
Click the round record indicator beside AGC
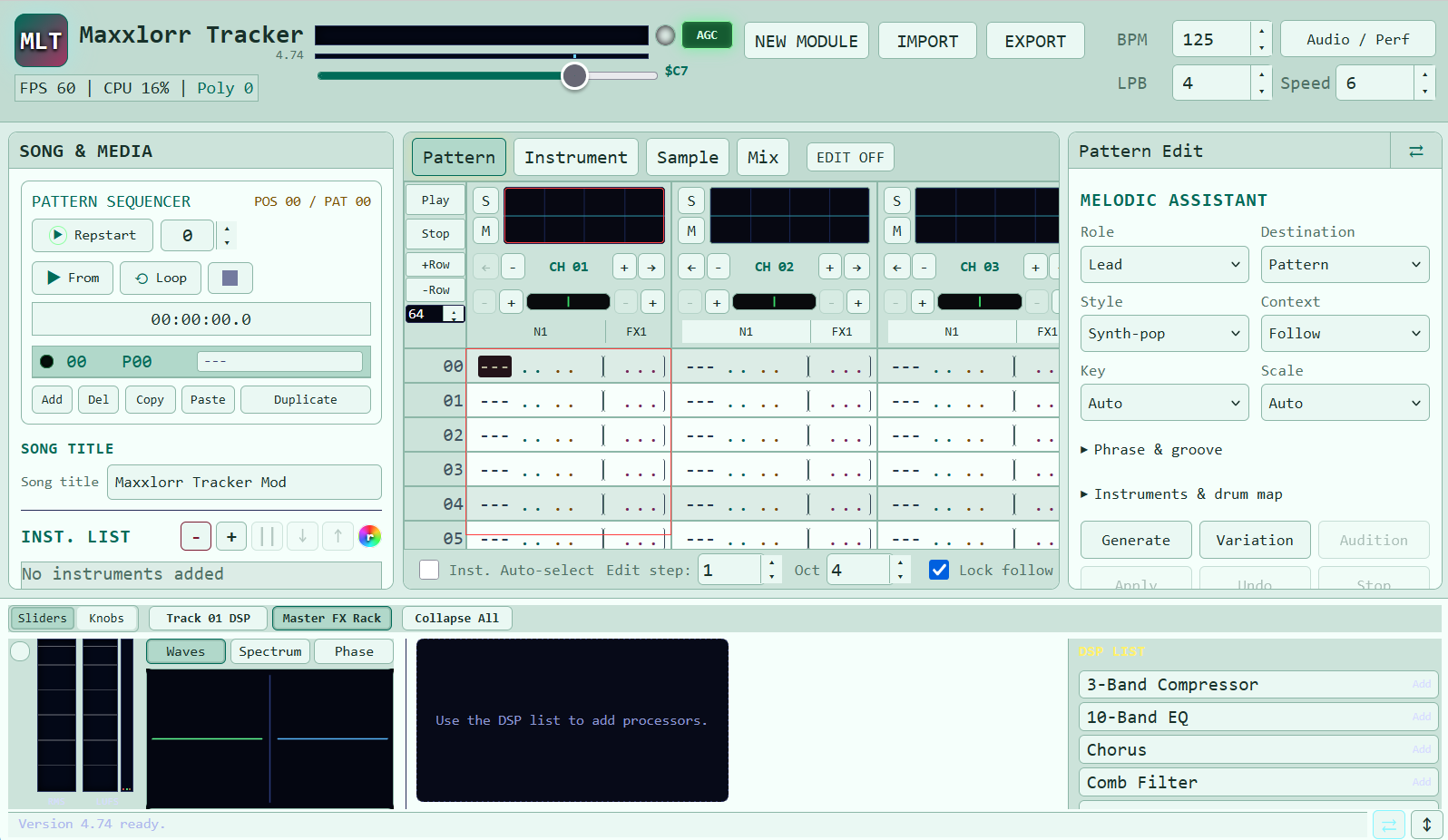coord(665,35)
